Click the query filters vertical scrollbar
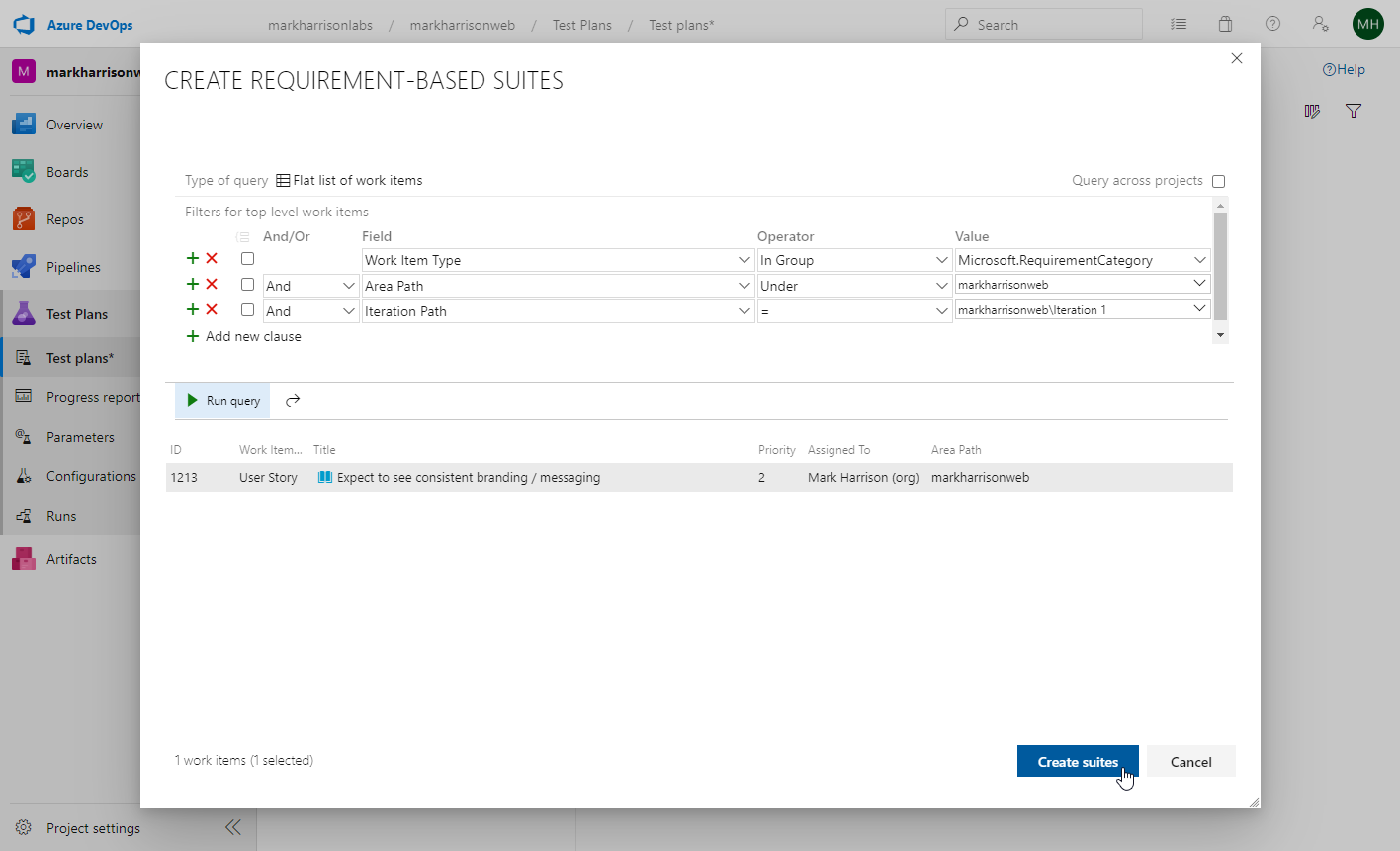Image resolution: width=1400 pixels, height=851 pixels. tap(1220, 267)
